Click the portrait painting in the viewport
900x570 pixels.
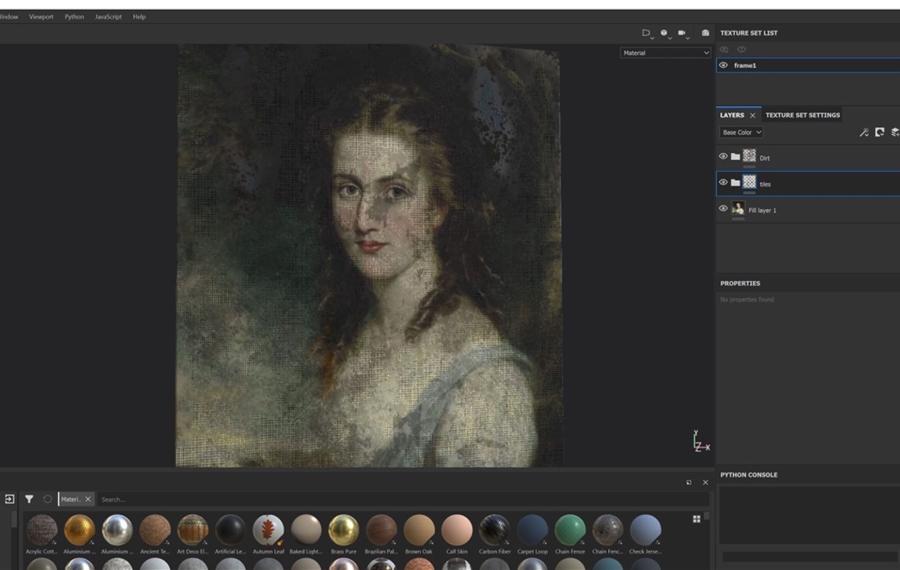click(x=368, y=255)
